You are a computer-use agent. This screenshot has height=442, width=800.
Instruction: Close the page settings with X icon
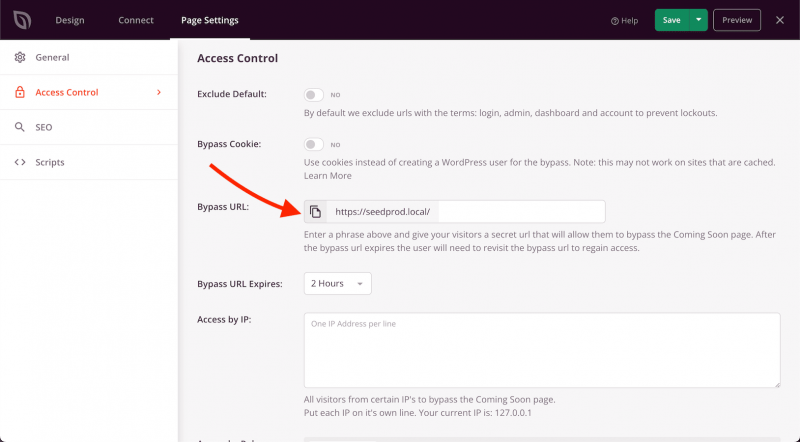point(780,20)
